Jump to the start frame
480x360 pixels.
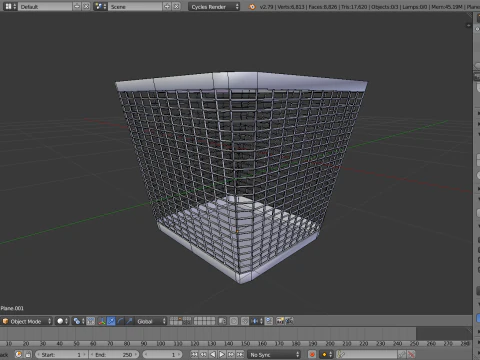[x=194, y=355]
